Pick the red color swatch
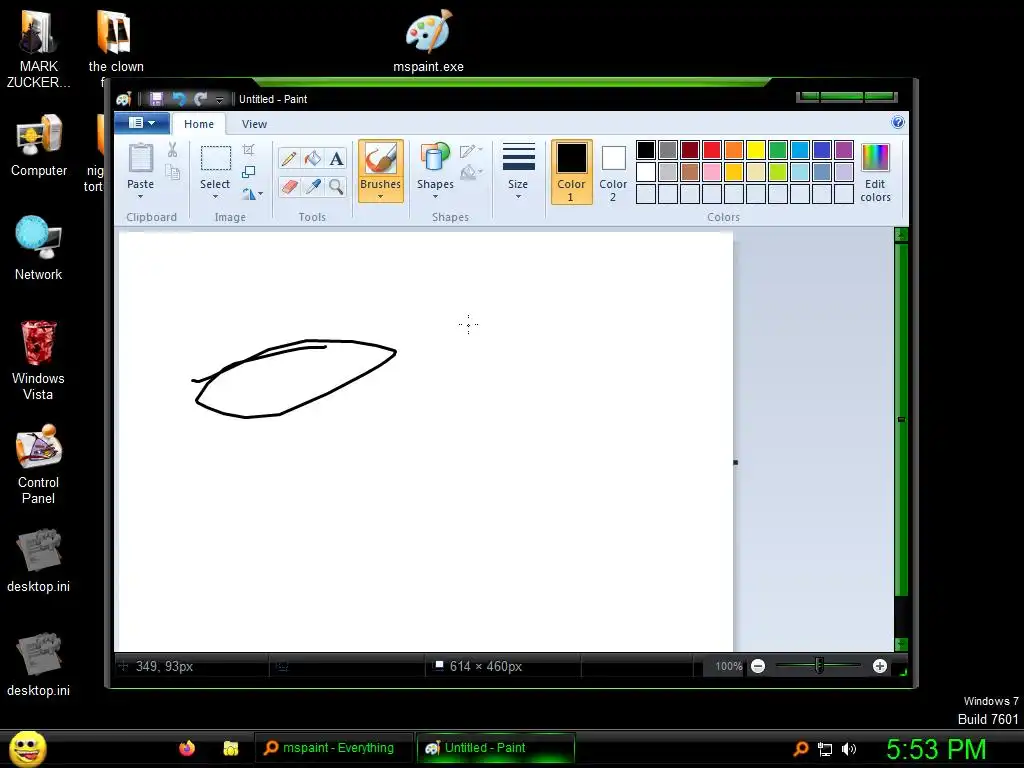Image resolution: width=1024 pixels, height=768 pixels. click(x=712, y=150)
